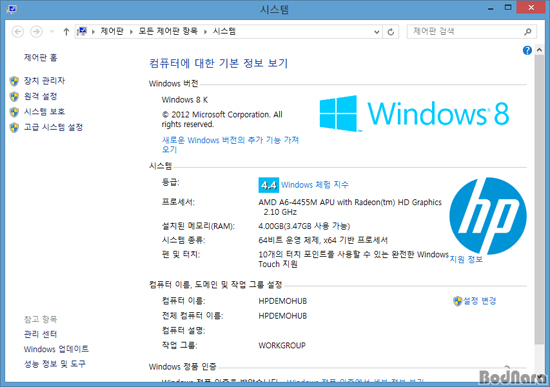Click the scrollbar up arrow
550x387 pixels.
(x=539, y=51)
